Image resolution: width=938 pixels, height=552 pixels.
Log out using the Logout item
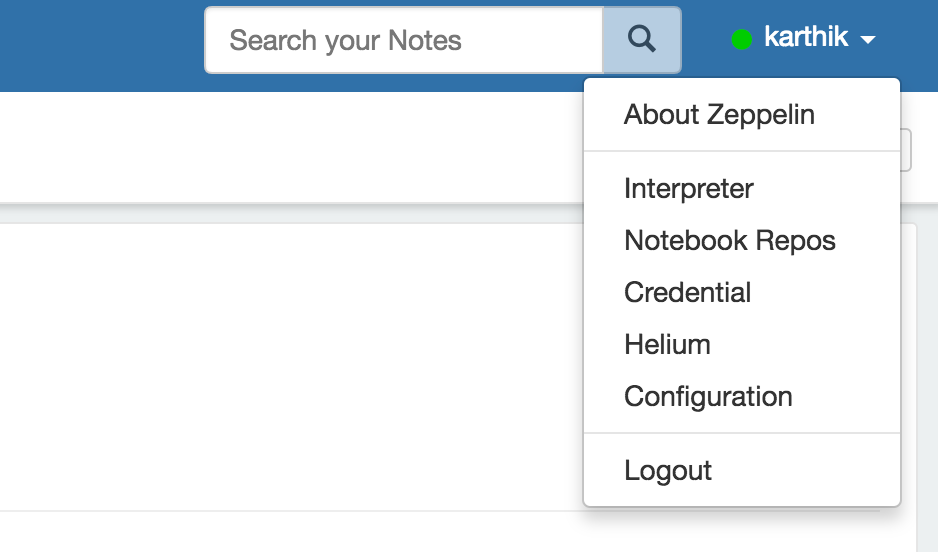668,471
